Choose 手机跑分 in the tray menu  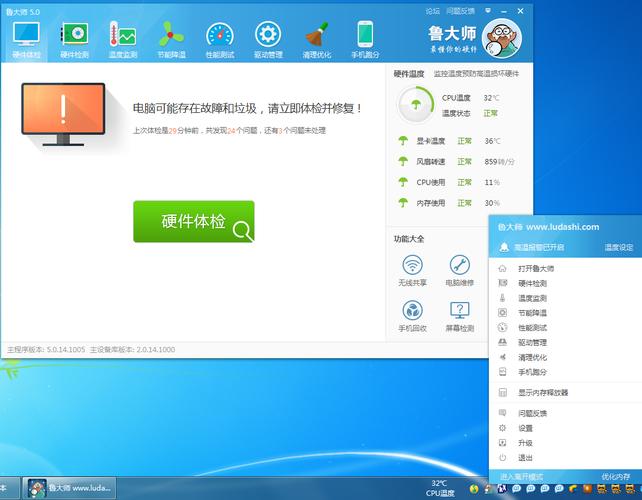tap(565, 372)
